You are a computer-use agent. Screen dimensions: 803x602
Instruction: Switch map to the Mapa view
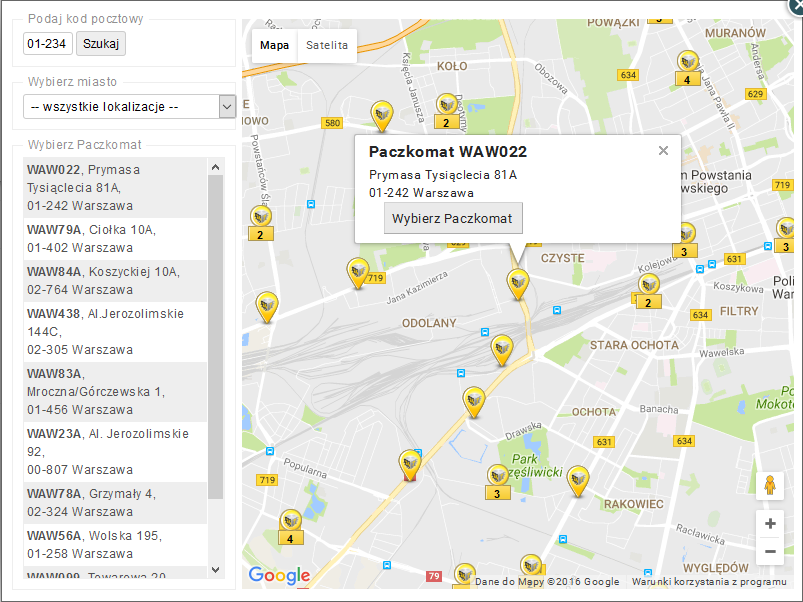[x=274, y=45]
